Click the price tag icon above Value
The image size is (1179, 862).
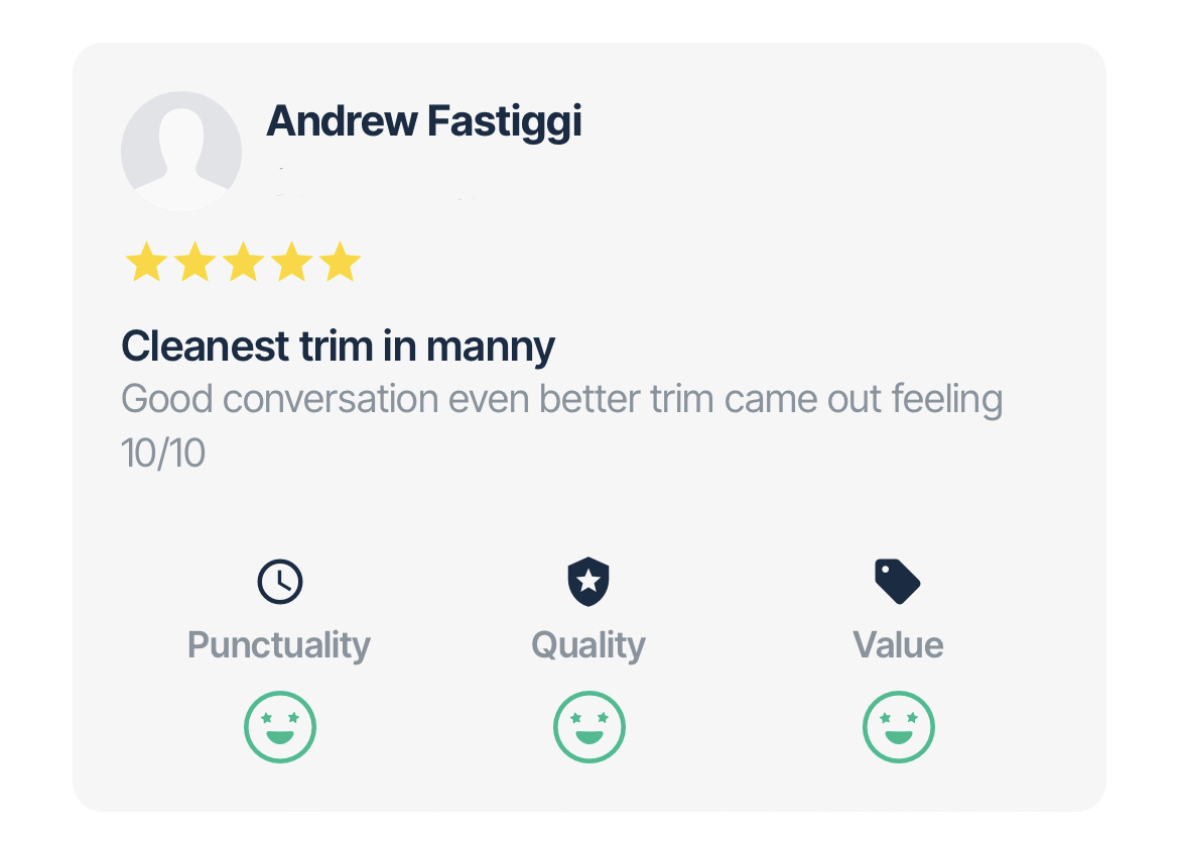click(x=897, y=581)
